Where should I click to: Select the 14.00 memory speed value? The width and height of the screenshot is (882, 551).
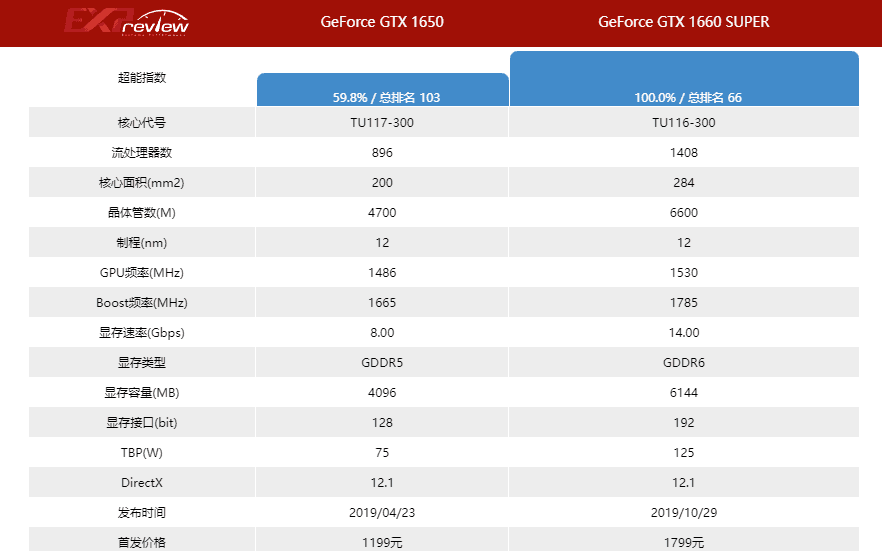point(683,333)
